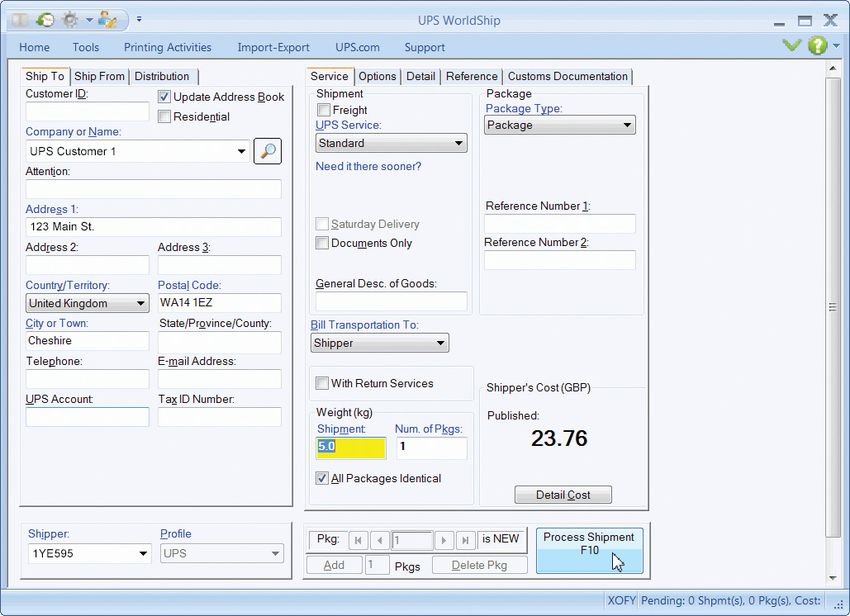This screenshot has height=616, width=850.
Task: Click the Process Shipment F10 button
Action: (x=589, y=550)
